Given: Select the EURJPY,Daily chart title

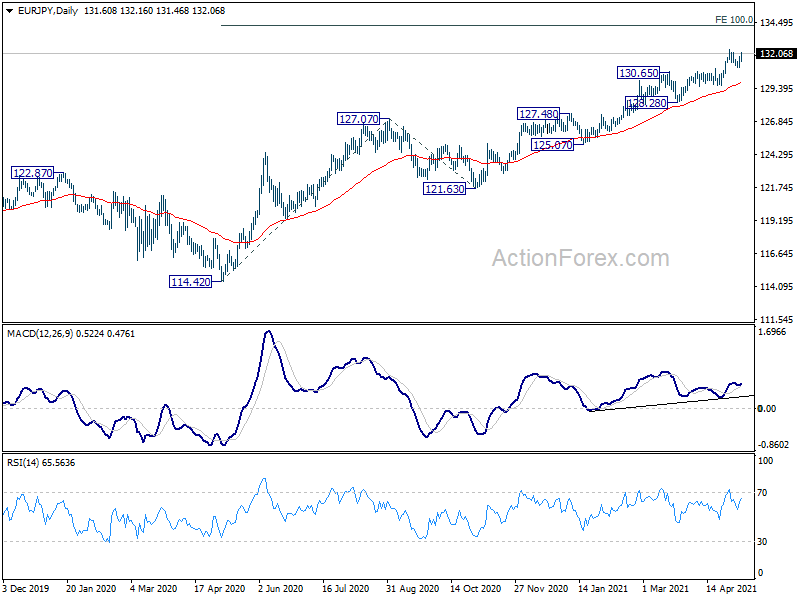Looking at the screenshot, I should [47, 11].
